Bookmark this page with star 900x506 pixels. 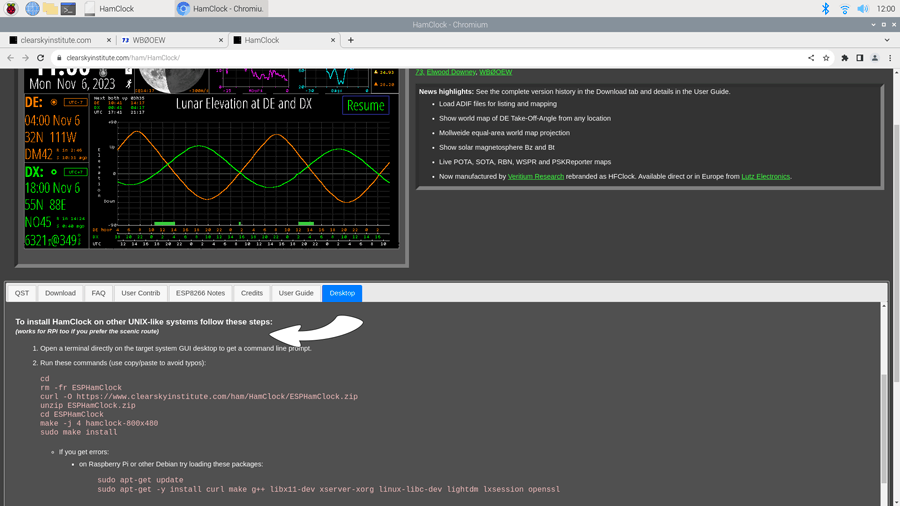[826, 58]
